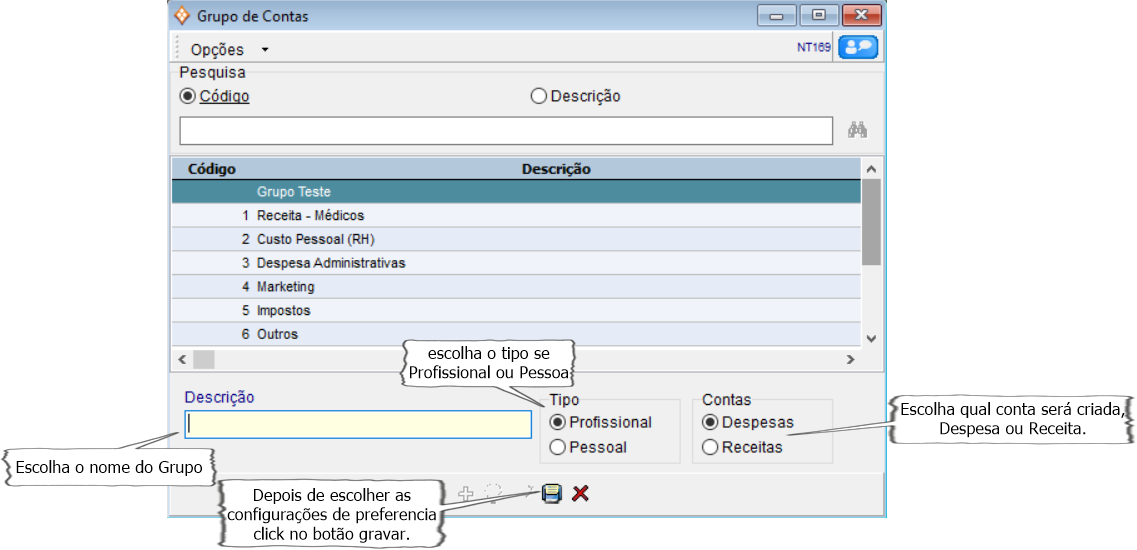1137x550 pixels.
Task: Click the Código column header
Action: coord(212,169)
